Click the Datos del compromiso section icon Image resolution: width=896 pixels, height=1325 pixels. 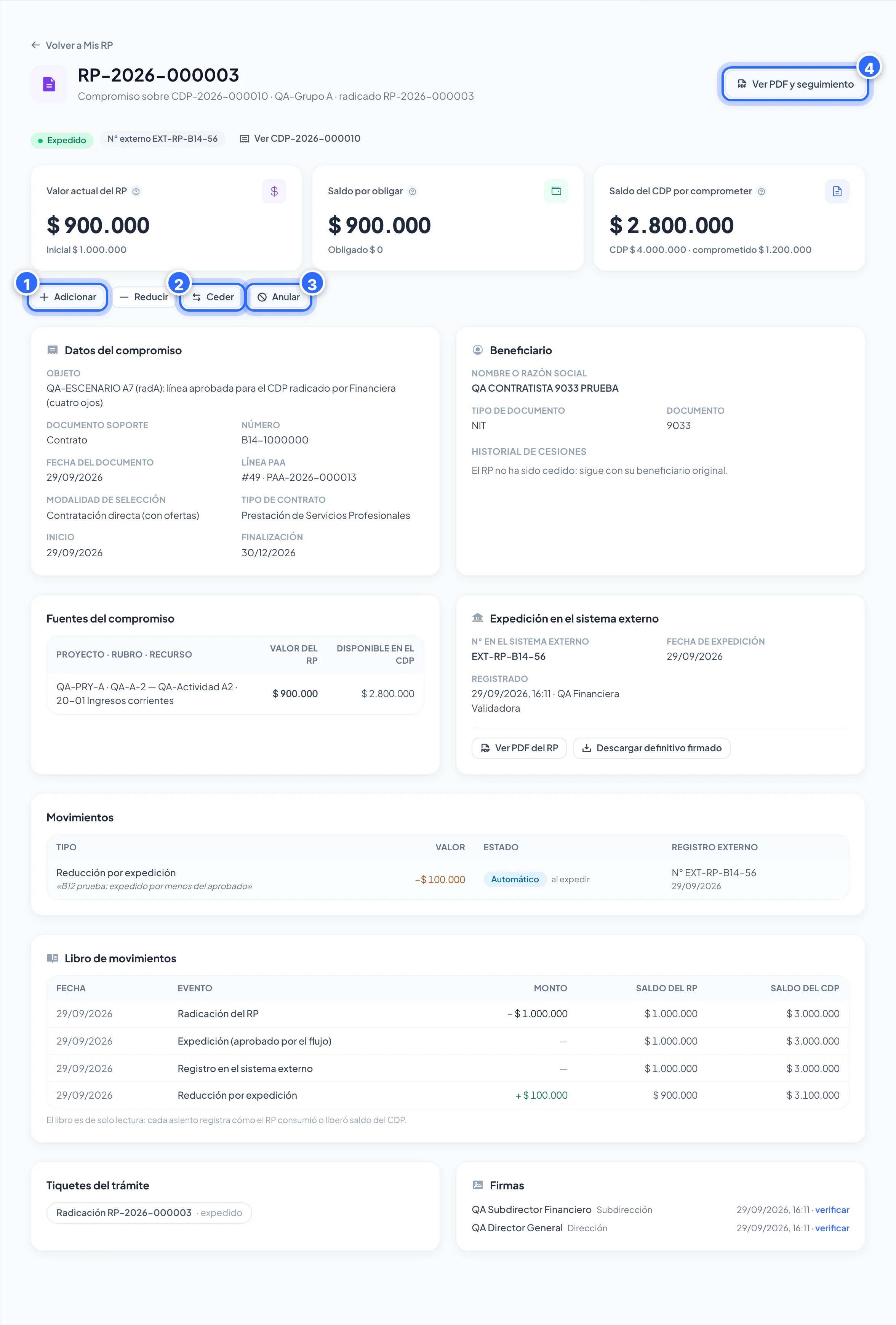pyautogui.click(x=53, y=350)
